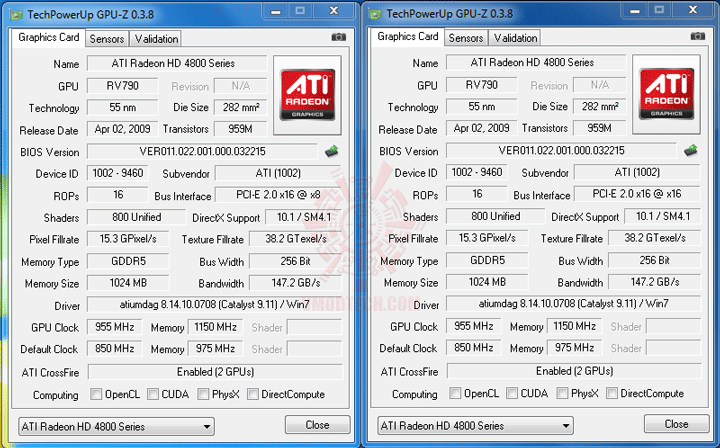The height and width of the screenshot is (448, 720).
Task: Click Subvendor ATI (1002) in left window
Action: pyautogui.click(x=278, y=173)
